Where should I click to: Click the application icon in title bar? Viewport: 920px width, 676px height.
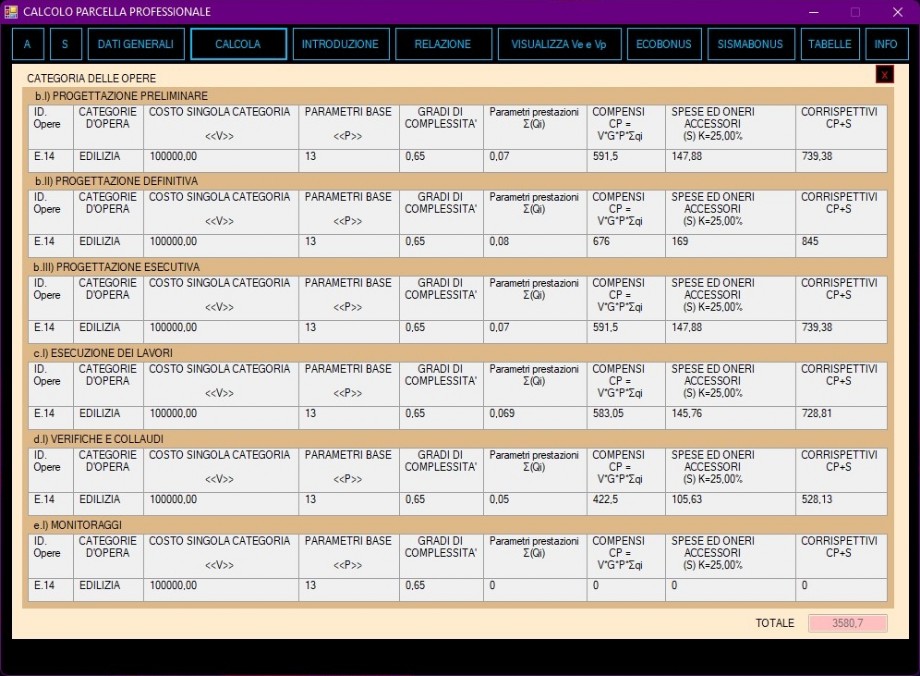[11, 12]
